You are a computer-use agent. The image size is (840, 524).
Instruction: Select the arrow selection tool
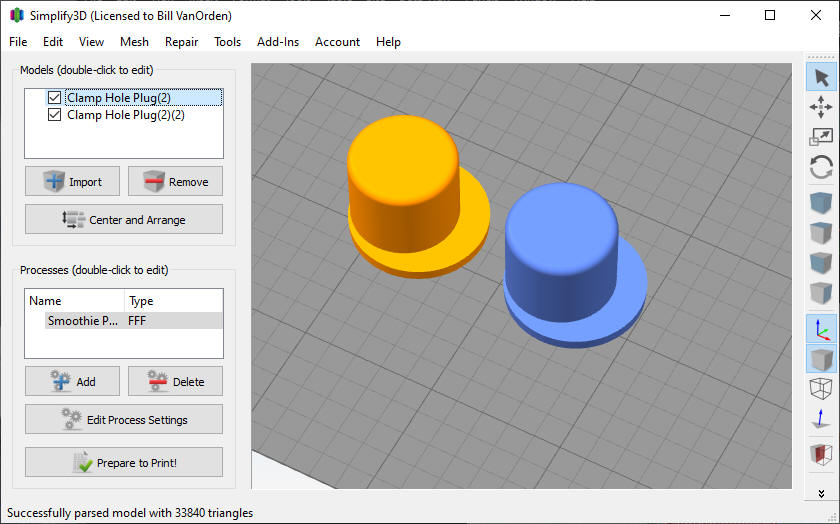pos(821,76)
